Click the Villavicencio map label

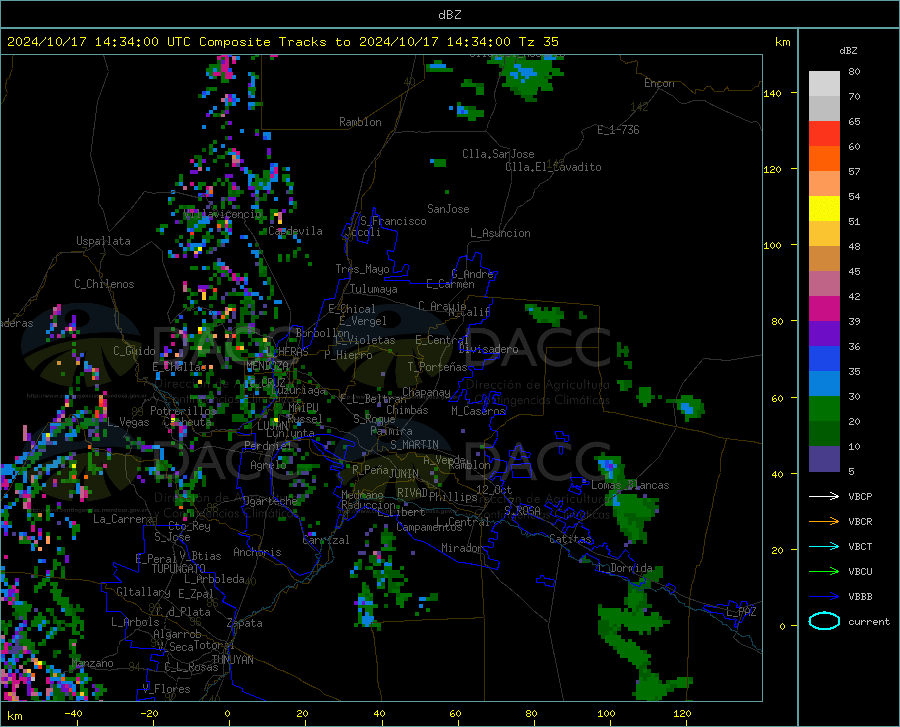click(x=223, y=214)
